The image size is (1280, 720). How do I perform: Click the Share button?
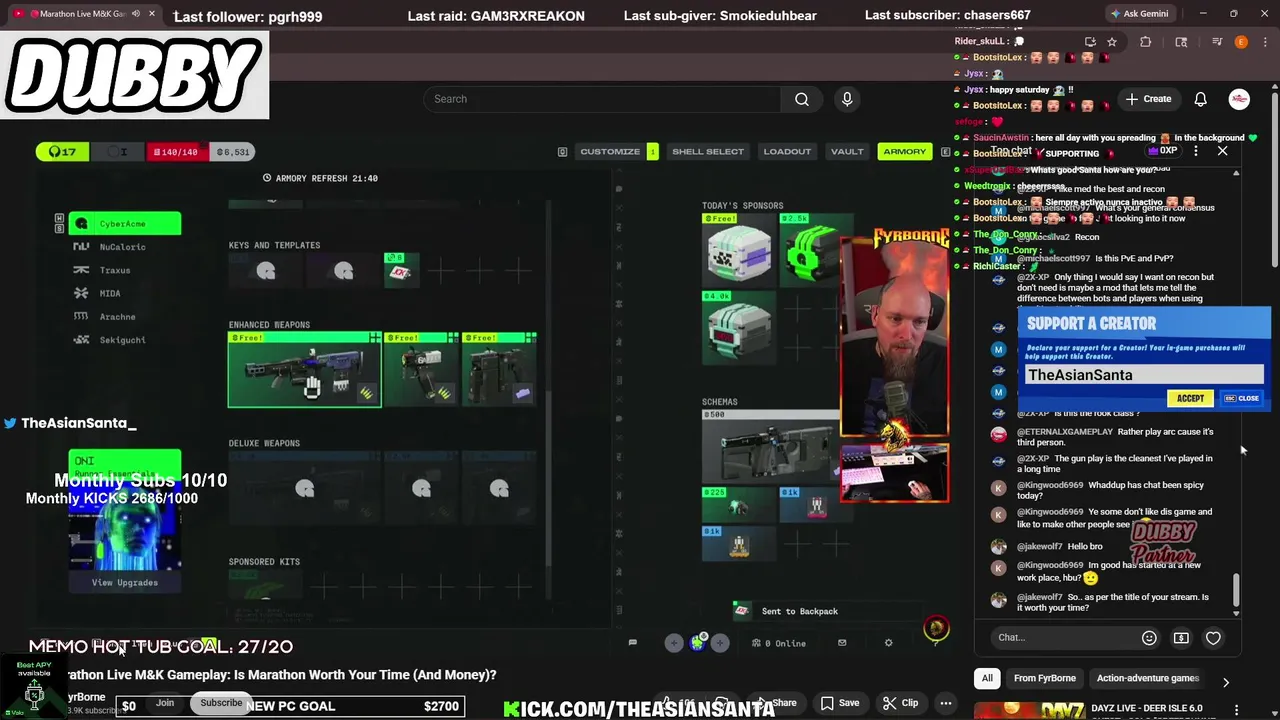click(777, 703)
